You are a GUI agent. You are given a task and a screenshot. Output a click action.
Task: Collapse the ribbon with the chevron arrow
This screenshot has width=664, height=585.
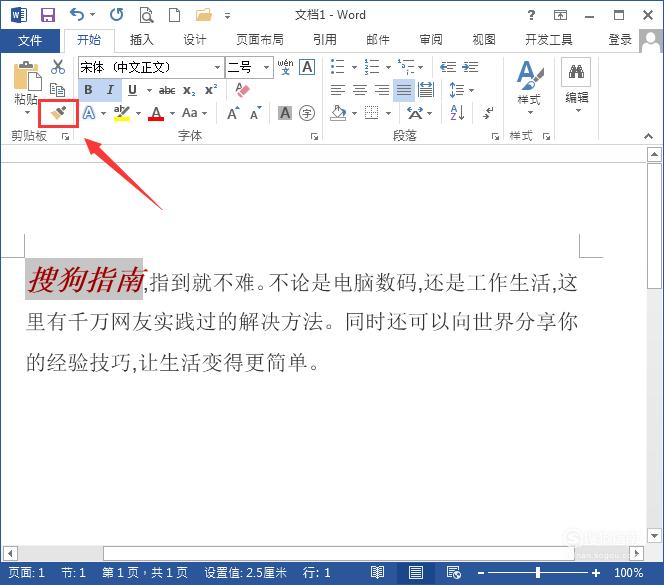pyautogui.click(x=648, y=136)
